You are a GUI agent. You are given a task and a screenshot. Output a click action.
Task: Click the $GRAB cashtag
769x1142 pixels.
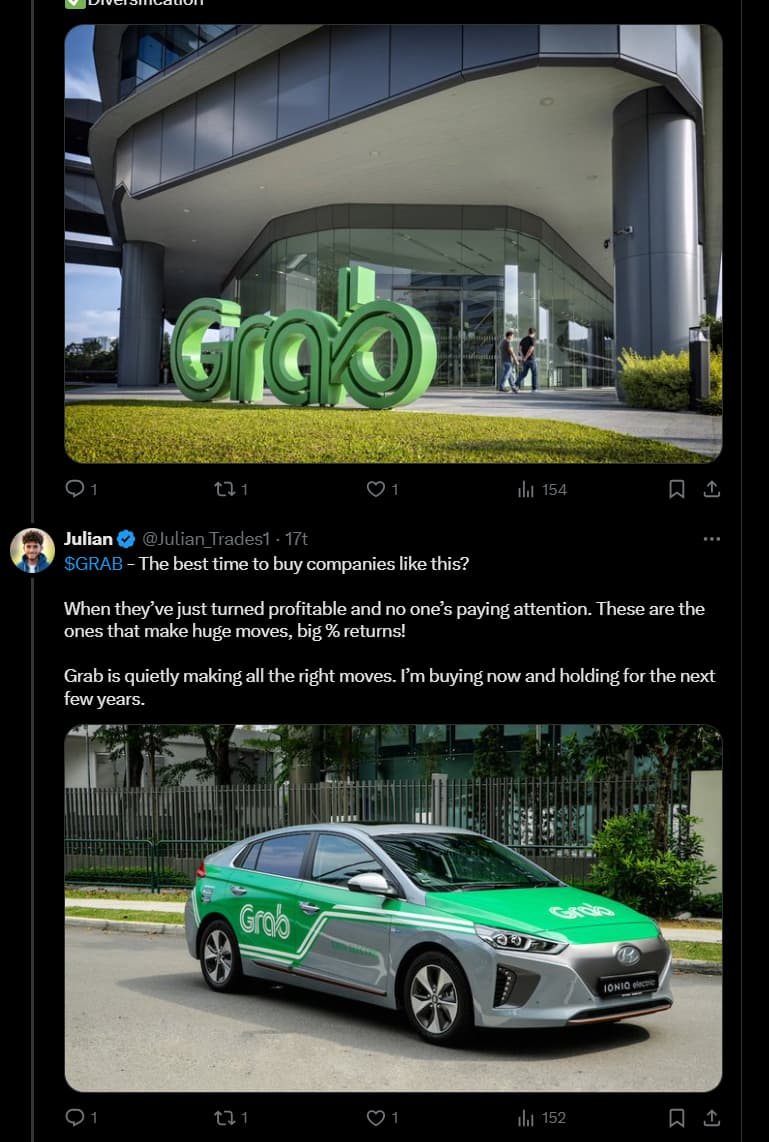pos(93,563)
